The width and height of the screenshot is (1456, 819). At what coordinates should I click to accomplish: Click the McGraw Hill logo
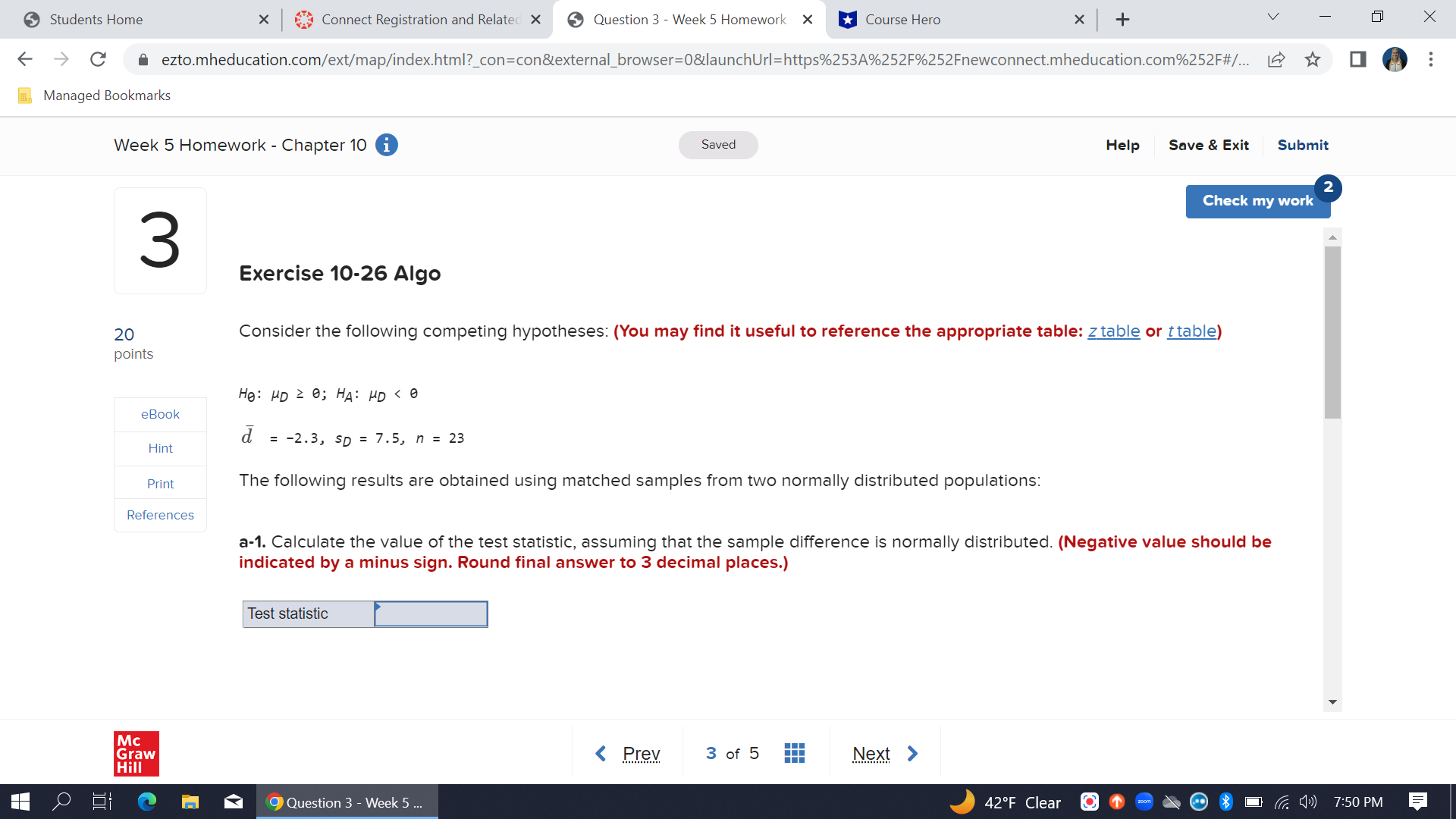(136, 753)
